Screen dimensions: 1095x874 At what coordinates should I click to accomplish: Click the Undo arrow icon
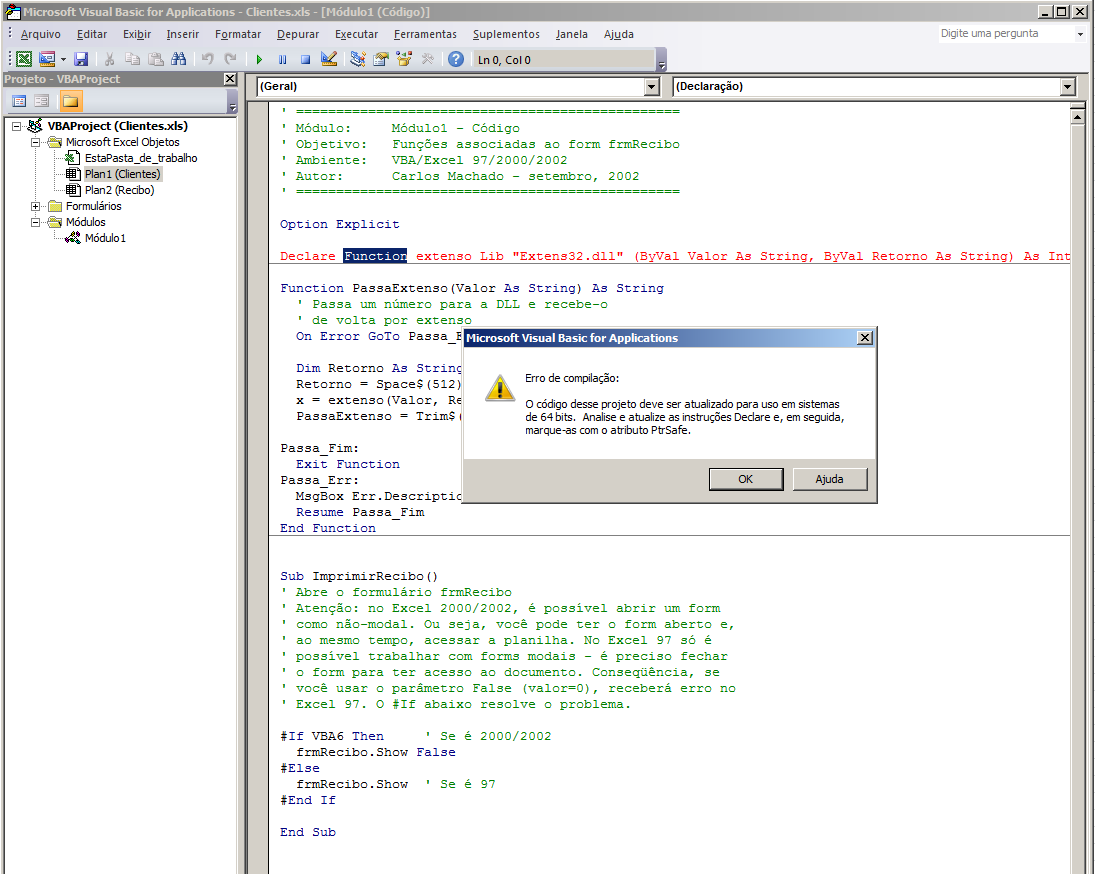(x=207, y=59)
